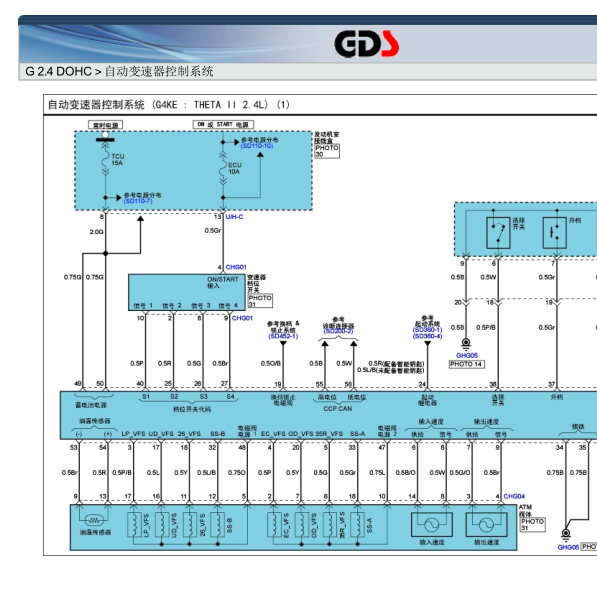Click the 2.0G wire label

(x=97, y=231)
